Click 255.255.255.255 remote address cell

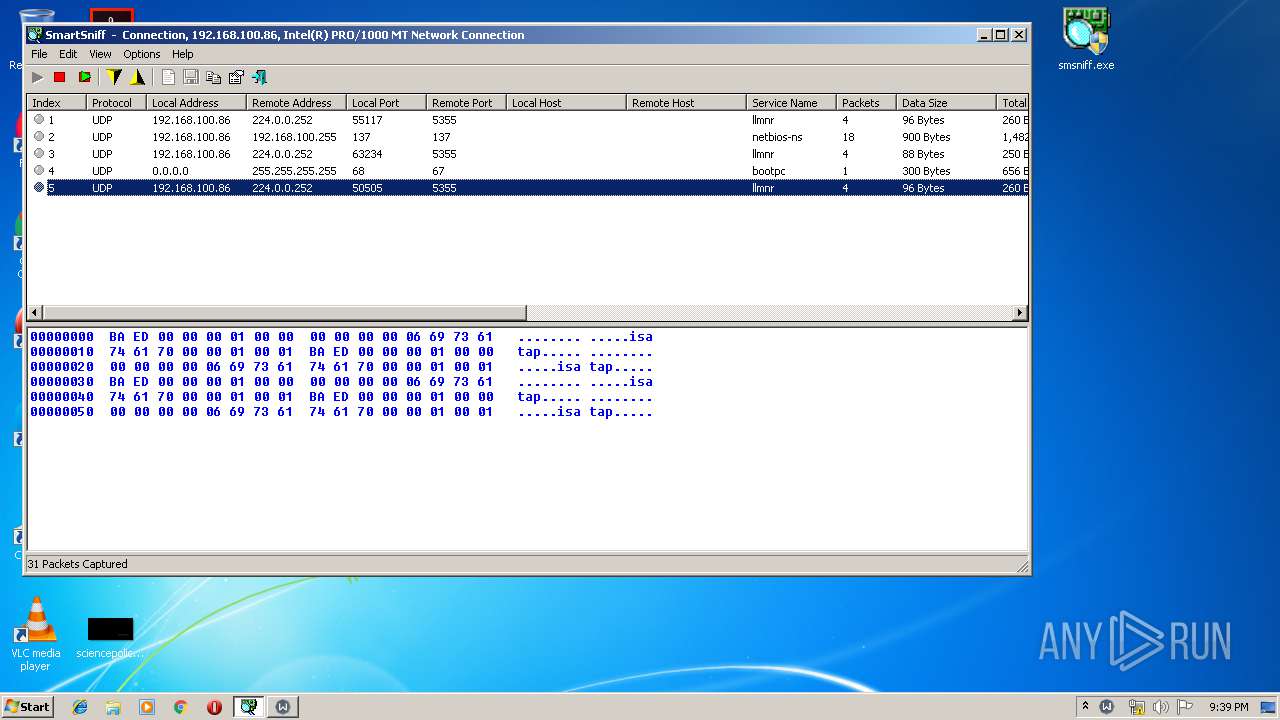pos(294,171)
